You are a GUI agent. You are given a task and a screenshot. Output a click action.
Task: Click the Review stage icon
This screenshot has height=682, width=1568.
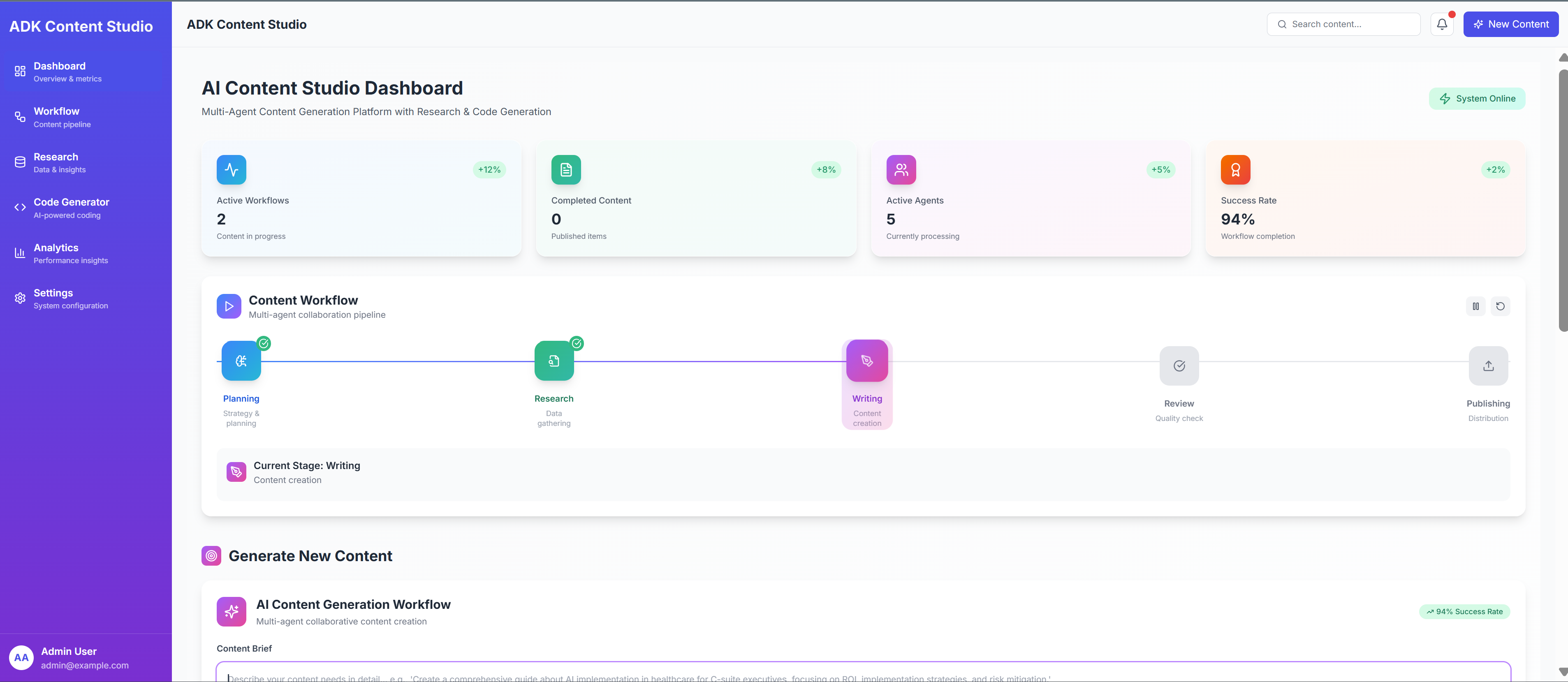tap(1179, 365)
